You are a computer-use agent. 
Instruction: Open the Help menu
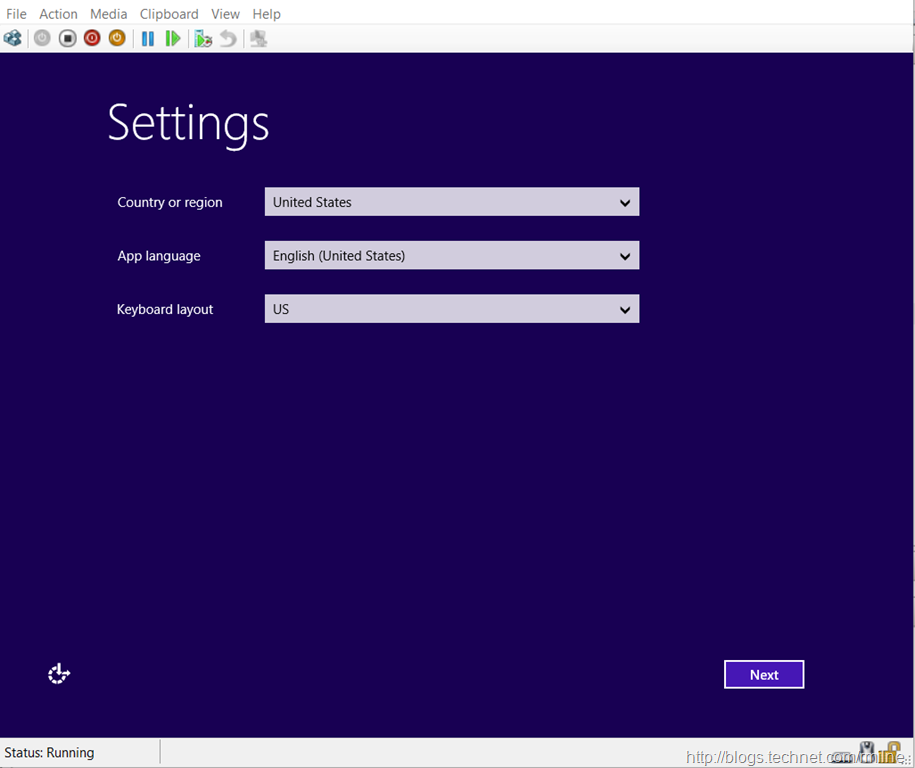tap(266, 14)
